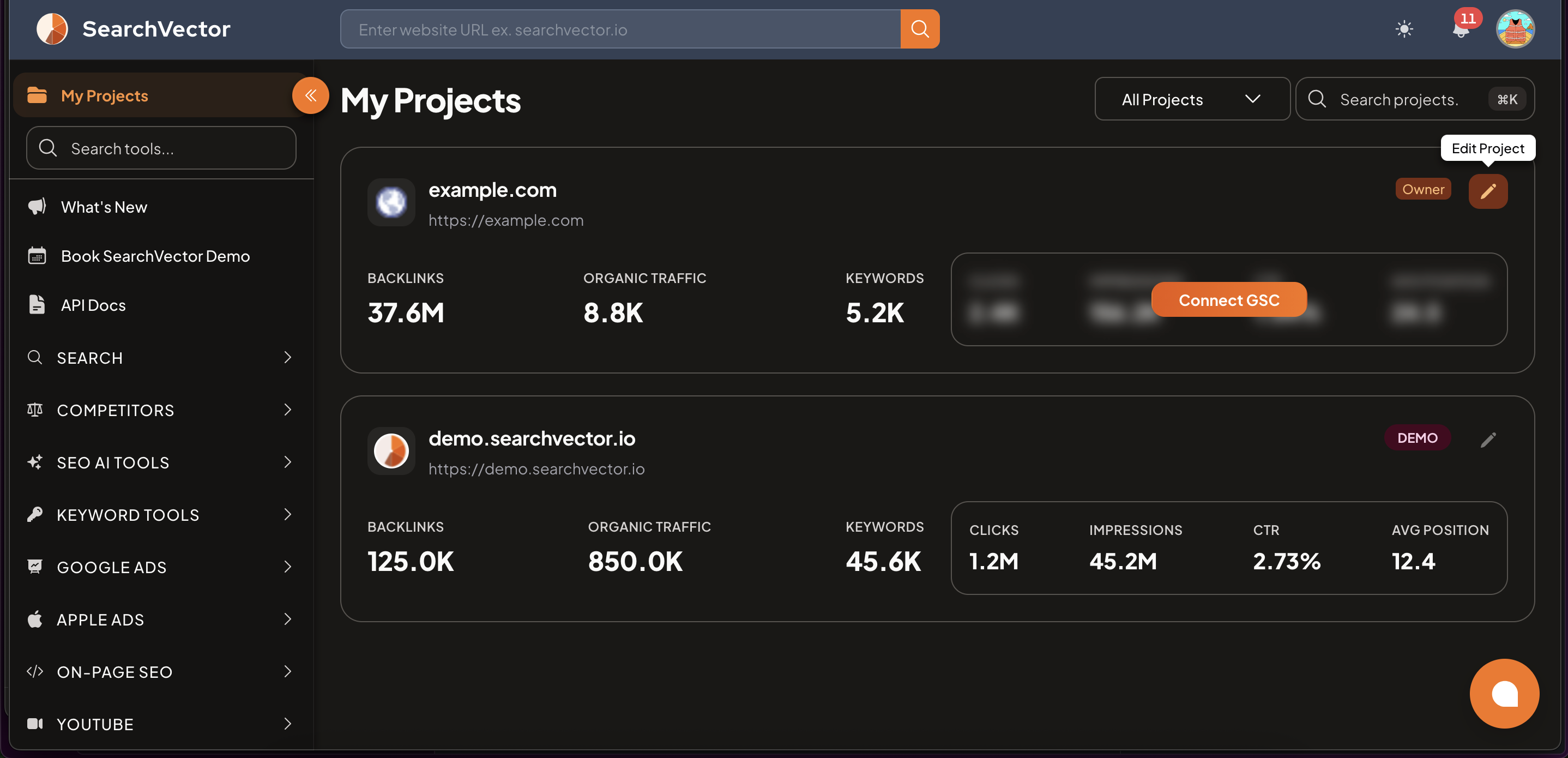Click the My Projects folder icon
1568x758 pixels.
coord(37,95)
